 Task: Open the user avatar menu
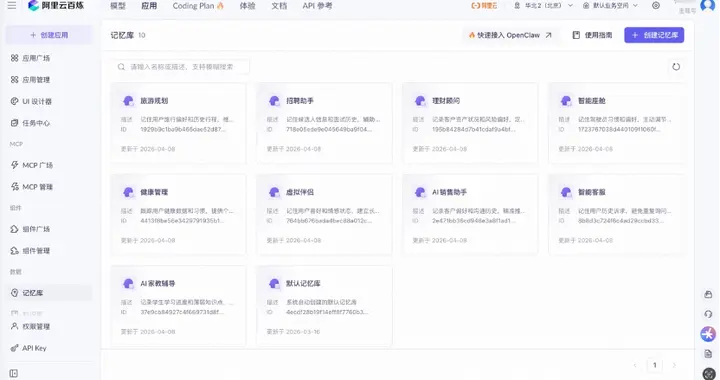click(708, 5)
